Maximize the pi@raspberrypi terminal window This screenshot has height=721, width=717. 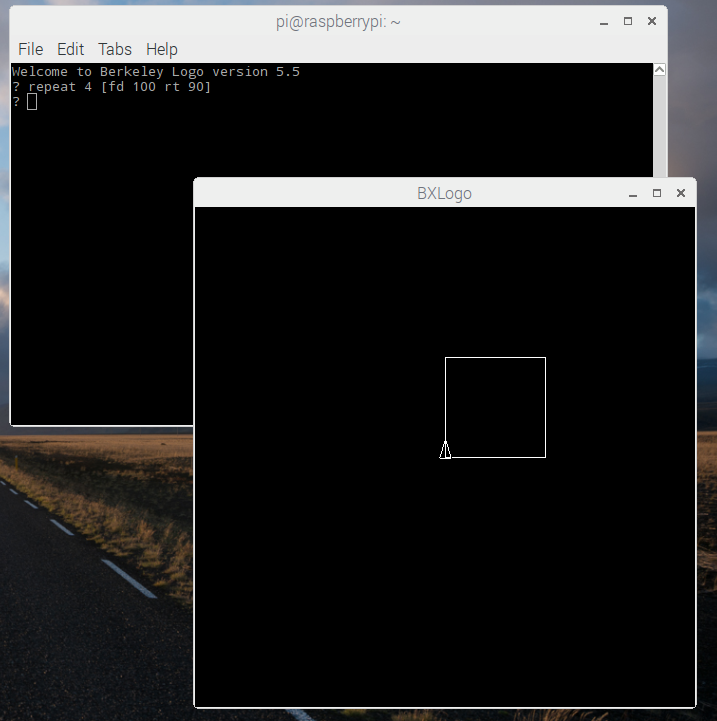coord(628,21)
